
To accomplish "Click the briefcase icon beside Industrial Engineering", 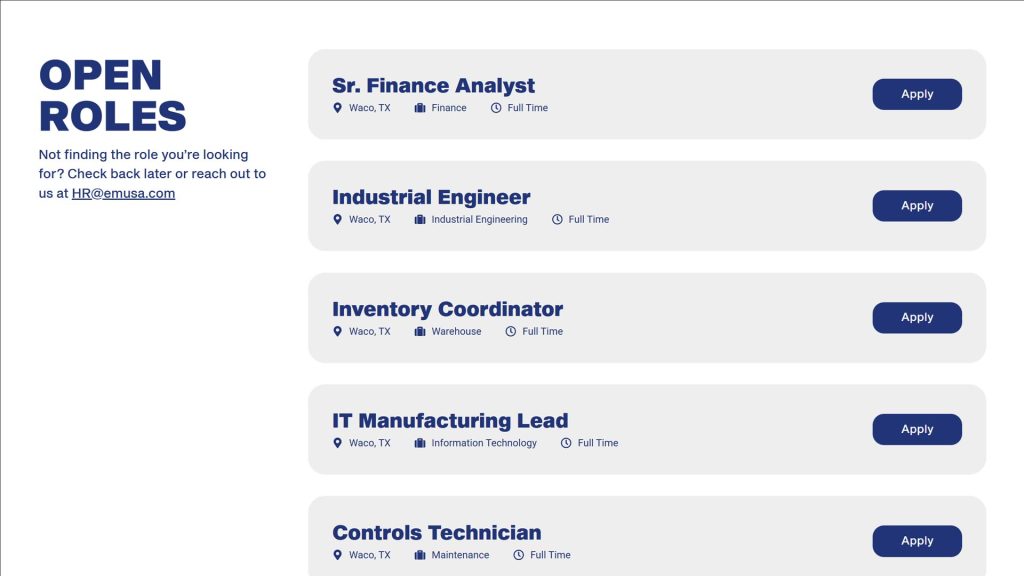I will (420, 219).
